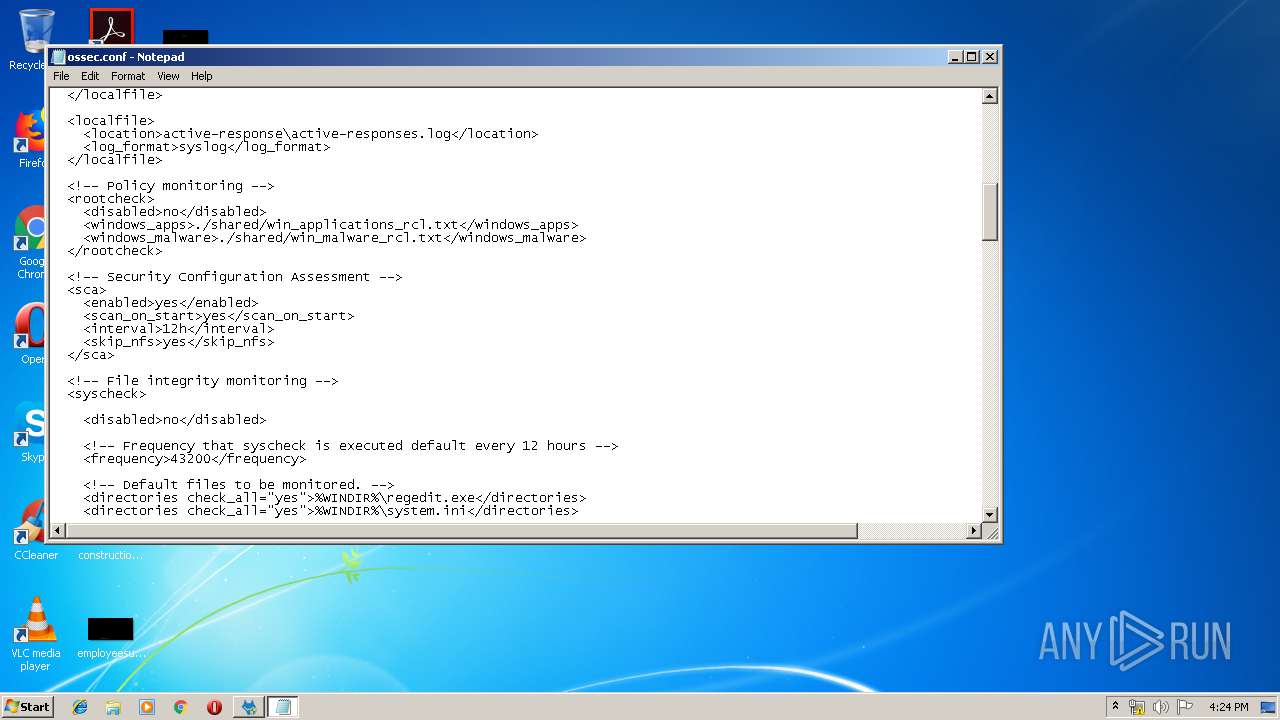The height and width of the screenshot is (720, 1280).
Task: Click the interval 12h line
Action: pyautogui.click(x=179, y=329)
